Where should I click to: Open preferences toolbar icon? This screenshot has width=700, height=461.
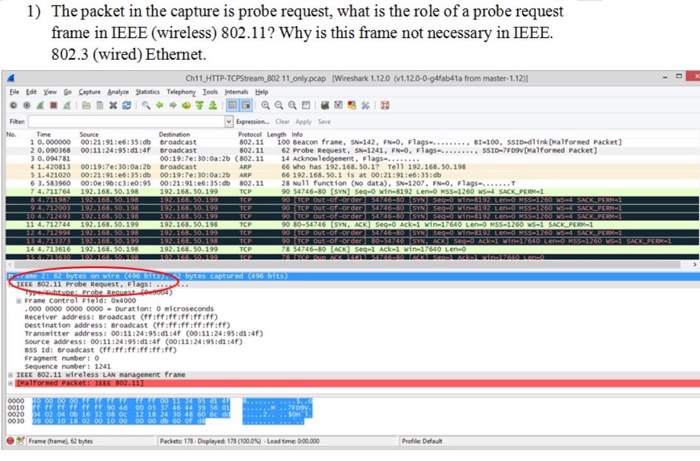(365, 105)
